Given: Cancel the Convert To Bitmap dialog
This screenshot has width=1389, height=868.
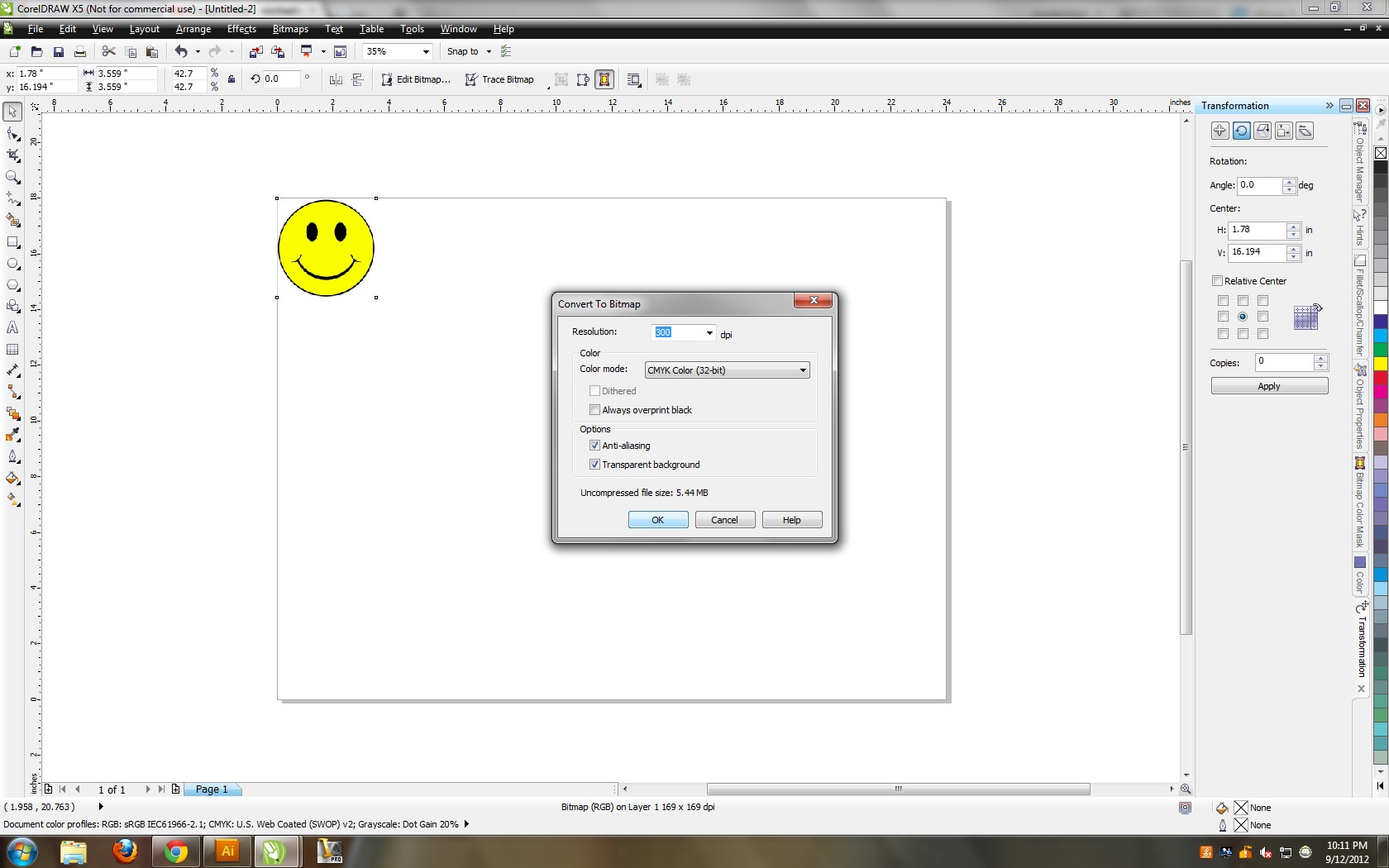Looking at the screenshot, I should point(725,520).
